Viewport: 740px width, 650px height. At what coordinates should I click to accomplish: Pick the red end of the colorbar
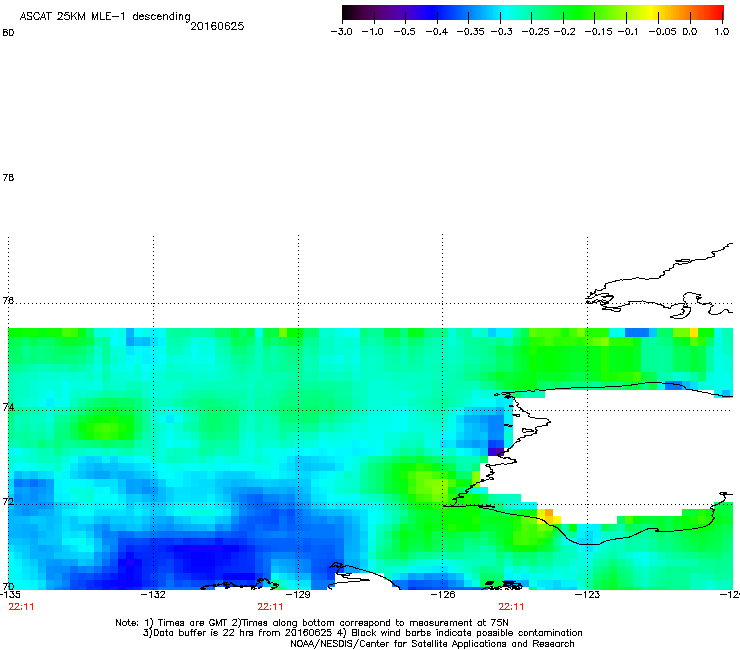click(x=715, y=12)
